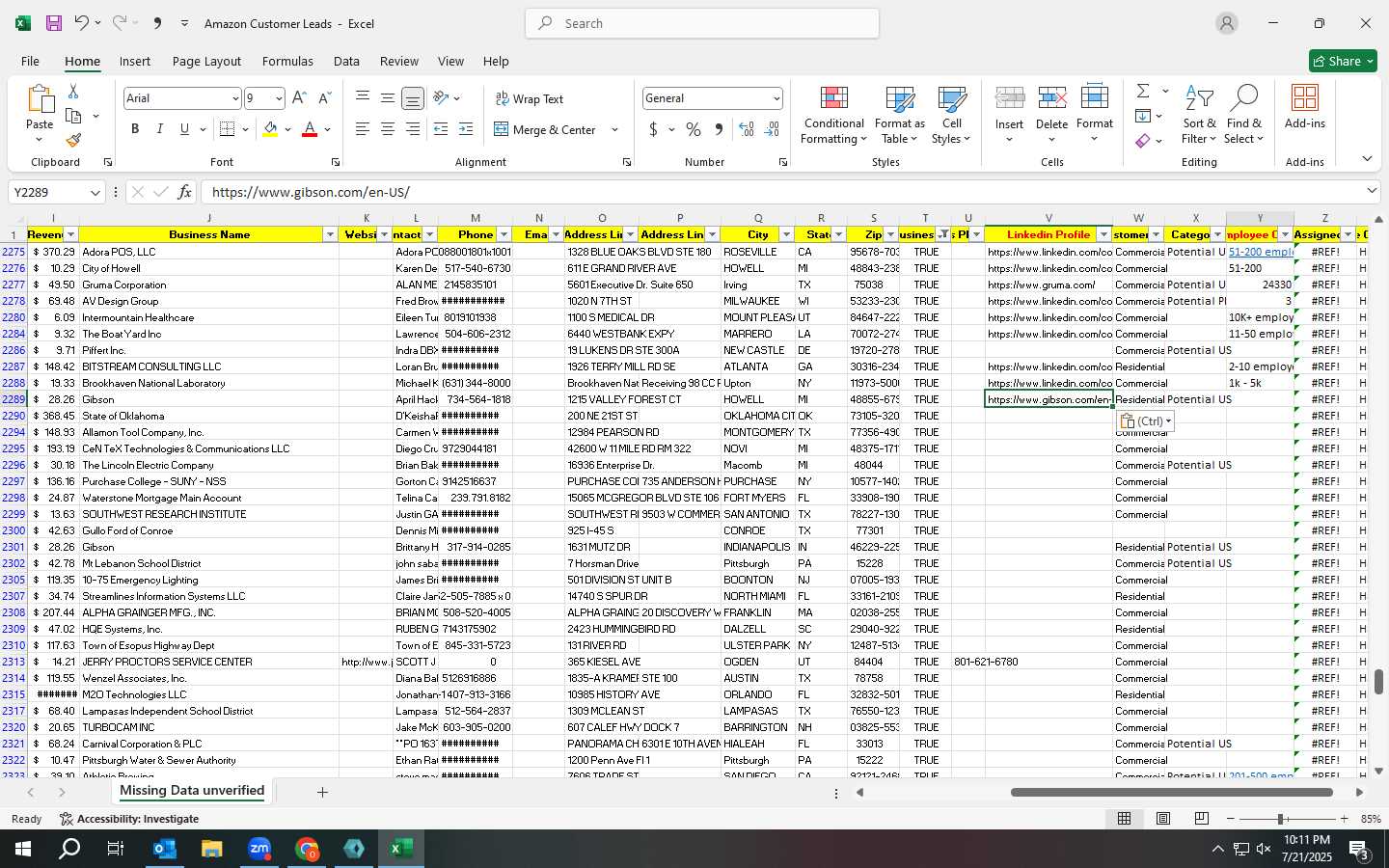1389x868 pixels.
Task: Apply Accounting dollar number format
Action: 653,129
